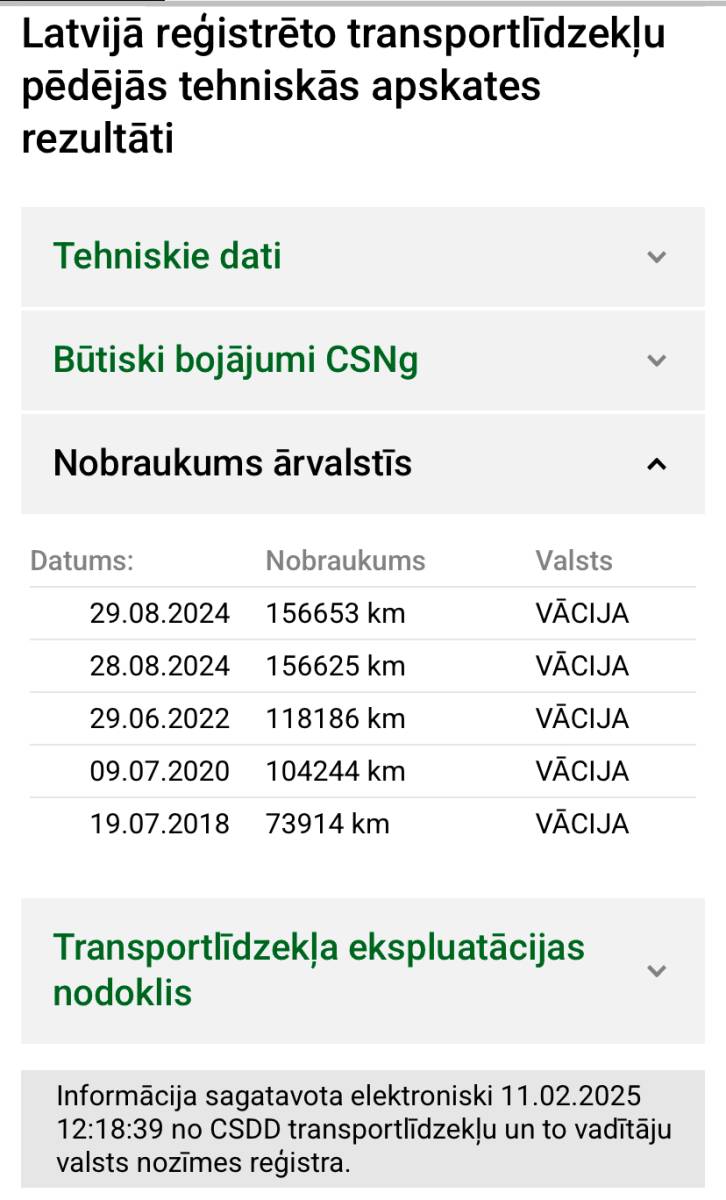
Task: Click the chevron beside Transportlīdzekļa ekspluatācijas nodoklis
Action: point(656,970)
